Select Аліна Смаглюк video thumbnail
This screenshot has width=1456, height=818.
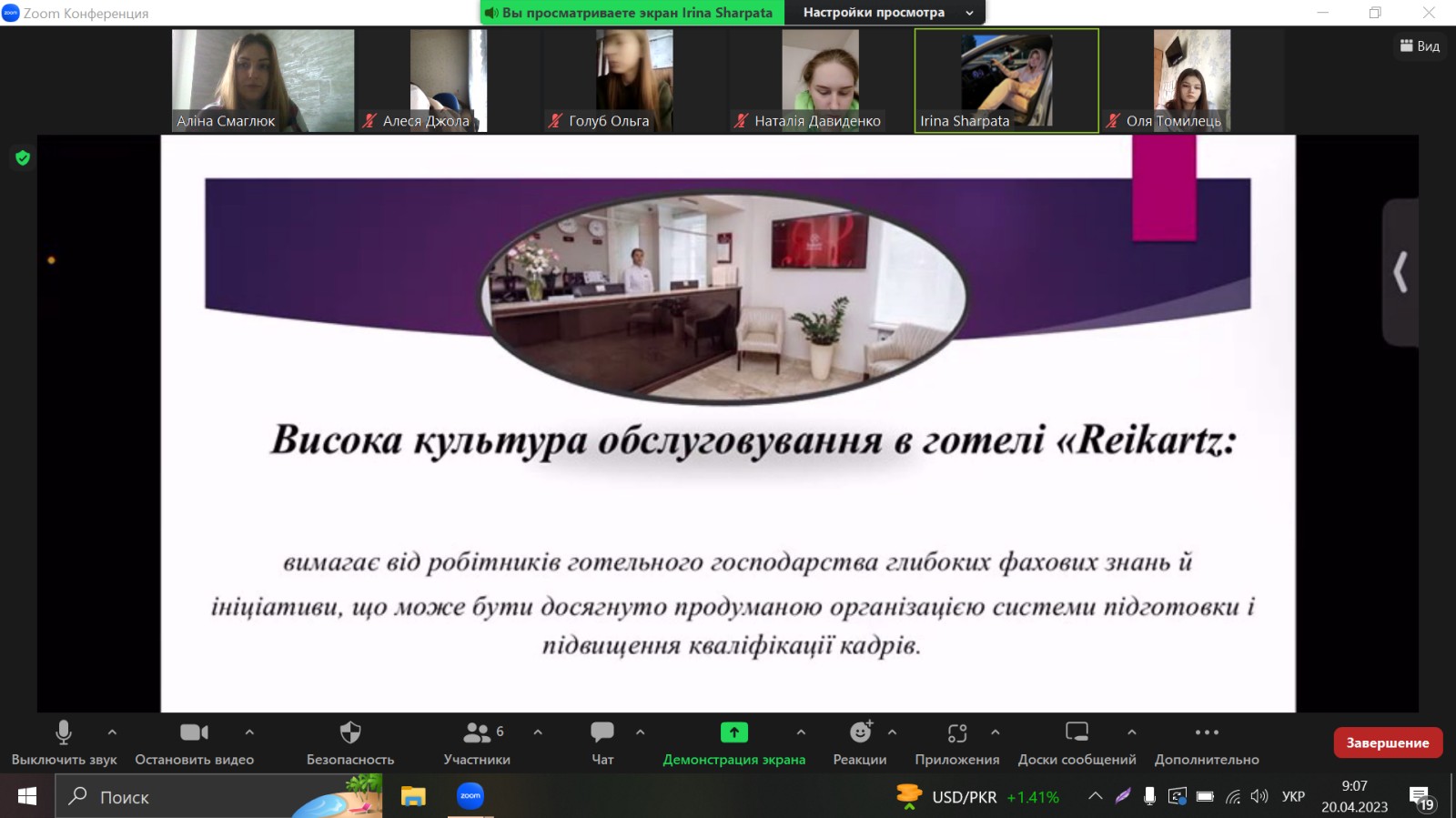pyautogui.click(x=263, y=81)
